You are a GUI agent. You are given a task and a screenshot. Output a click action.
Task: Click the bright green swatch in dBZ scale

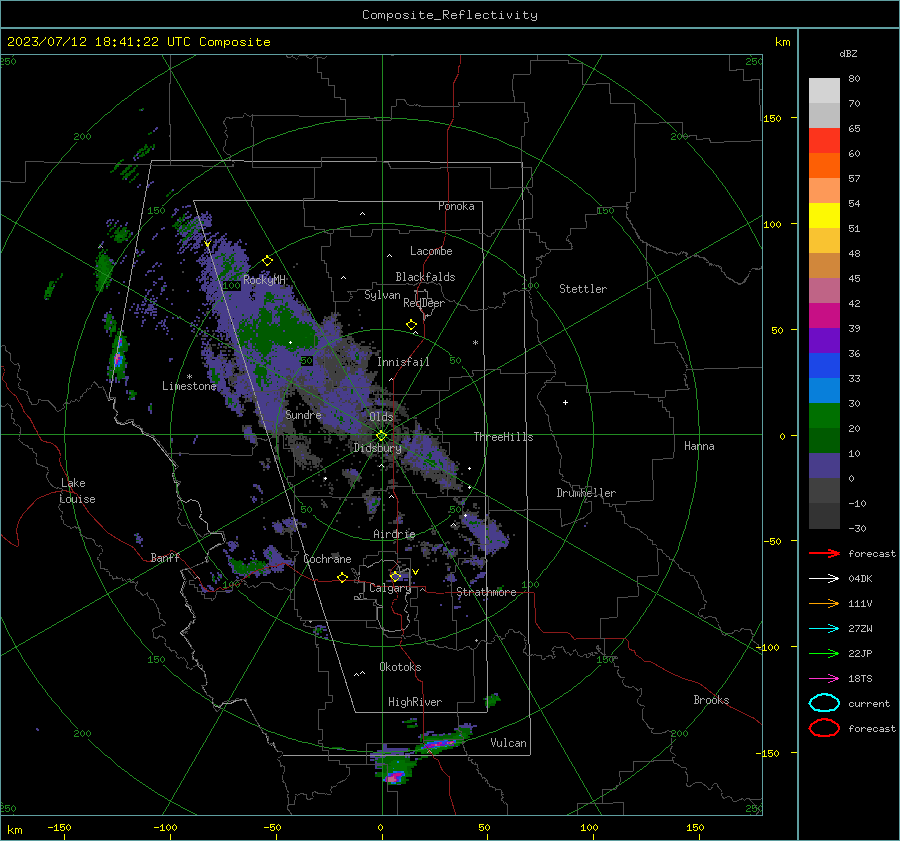pos(824,415)
